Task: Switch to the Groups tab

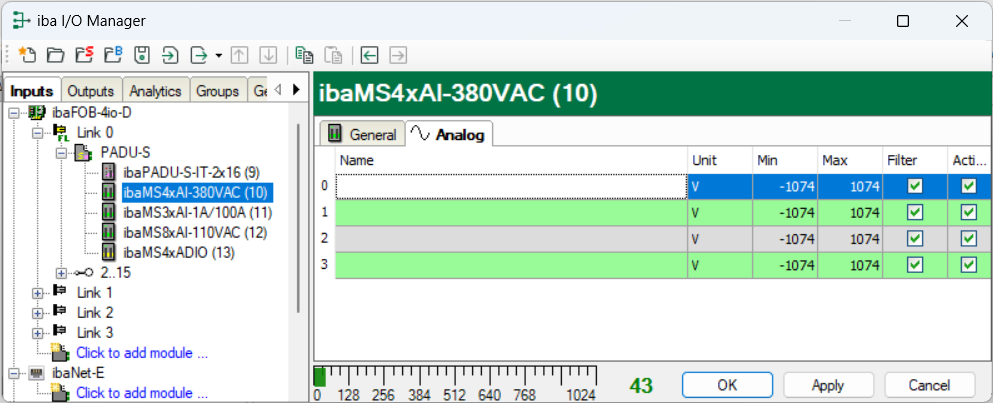Action: [x=217, y=91]
